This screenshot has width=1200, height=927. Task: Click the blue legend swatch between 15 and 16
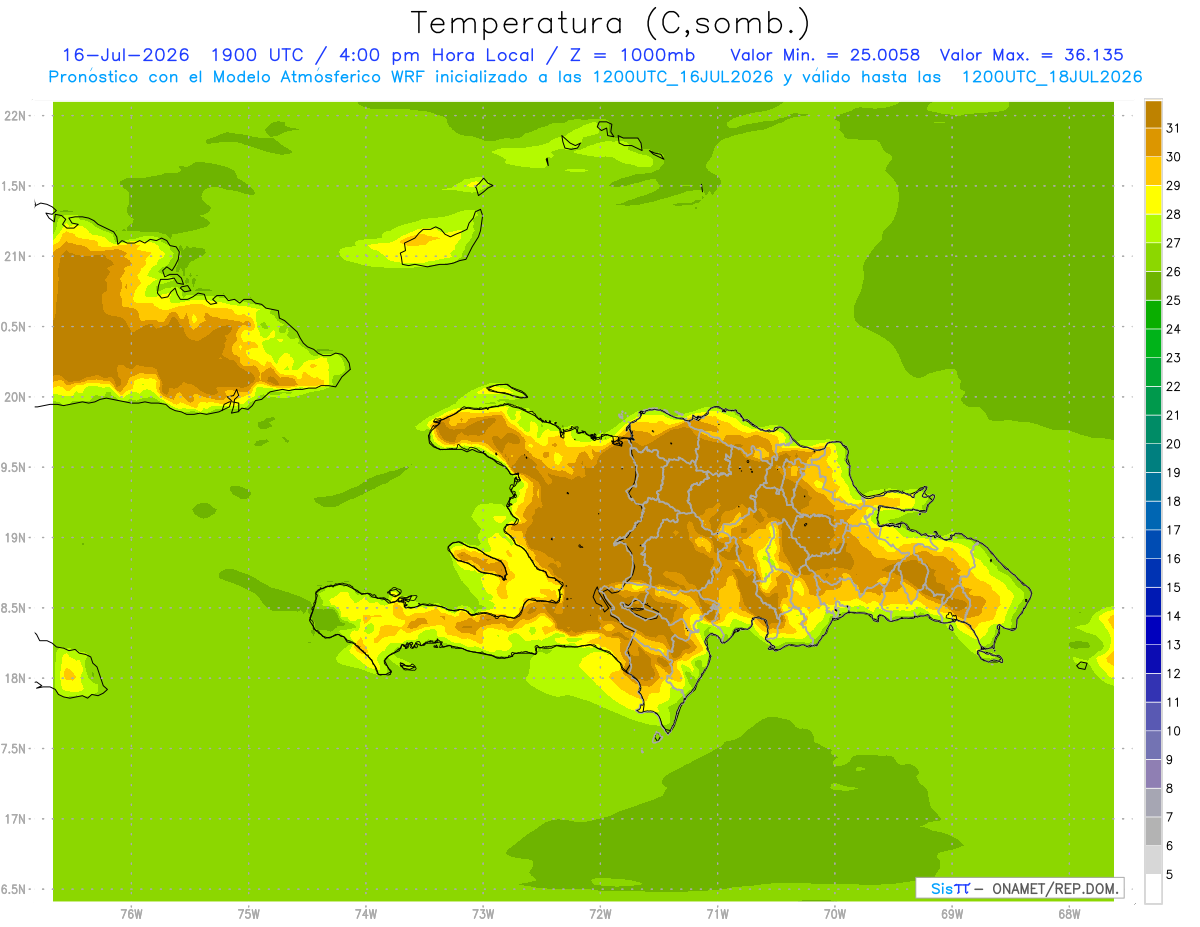point(1153,573)
